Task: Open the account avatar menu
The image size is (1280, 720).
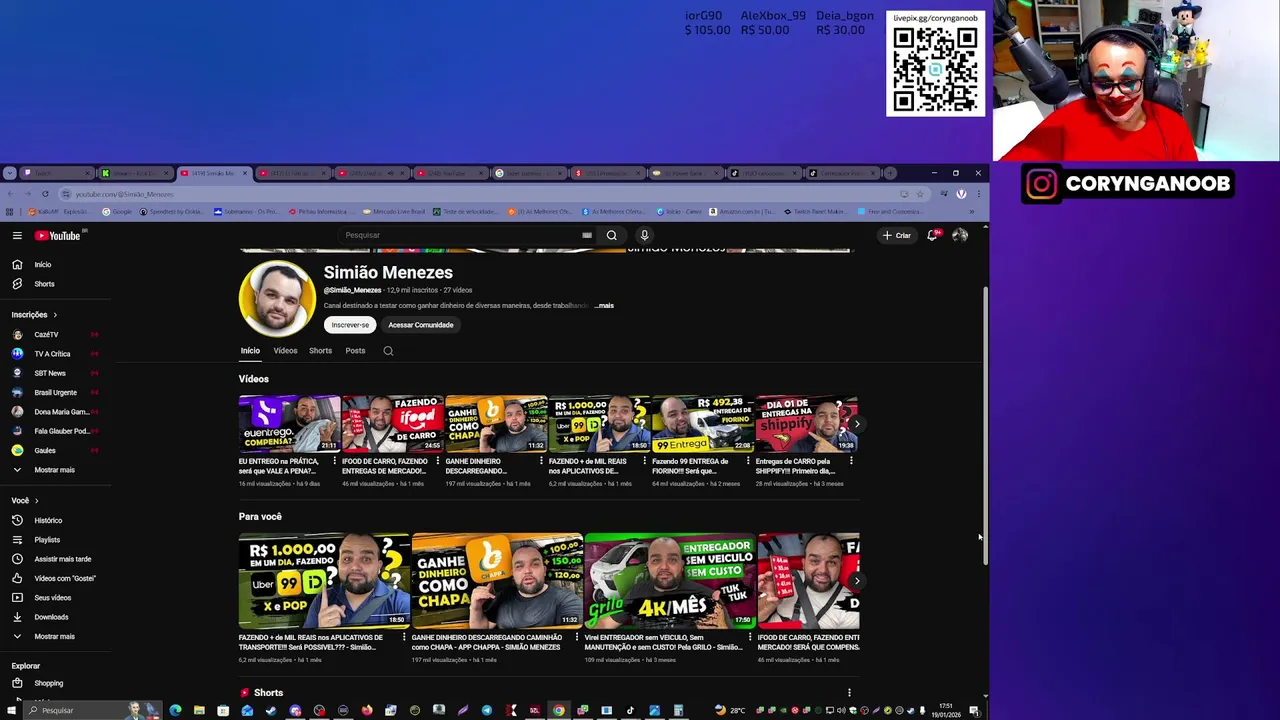Action: click(x=960, y=236)
